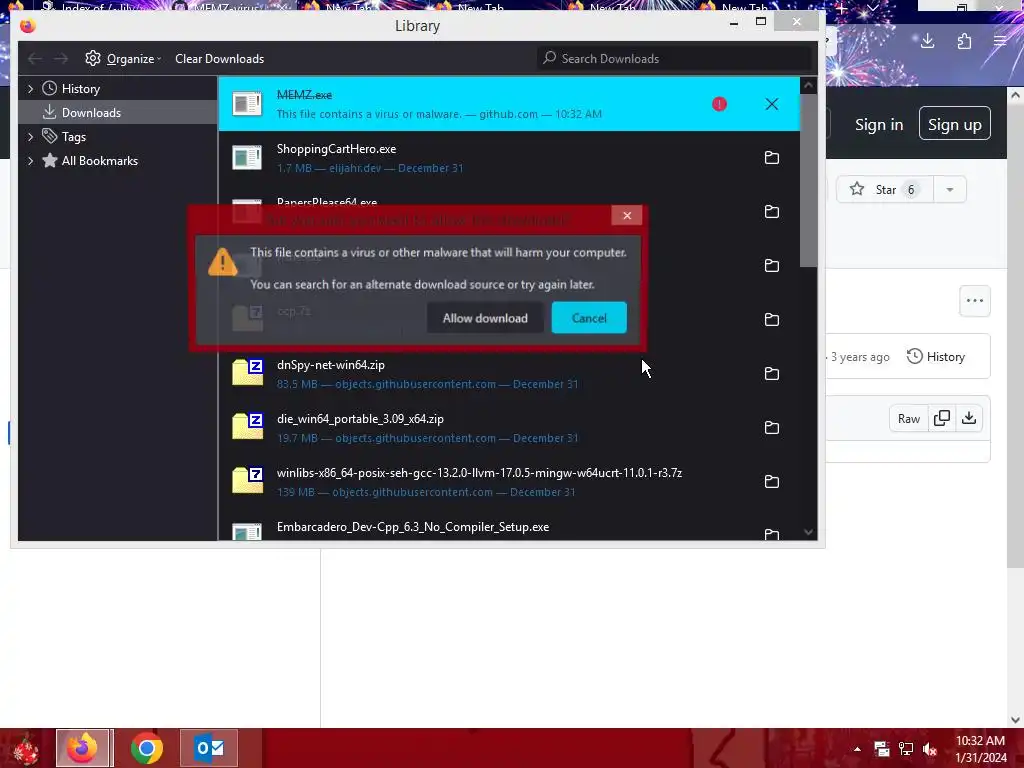Open the clock showing 10:32 AM
Image resolution: width=1024 pixels, height=768 pixels.
(x=980, y=749)
